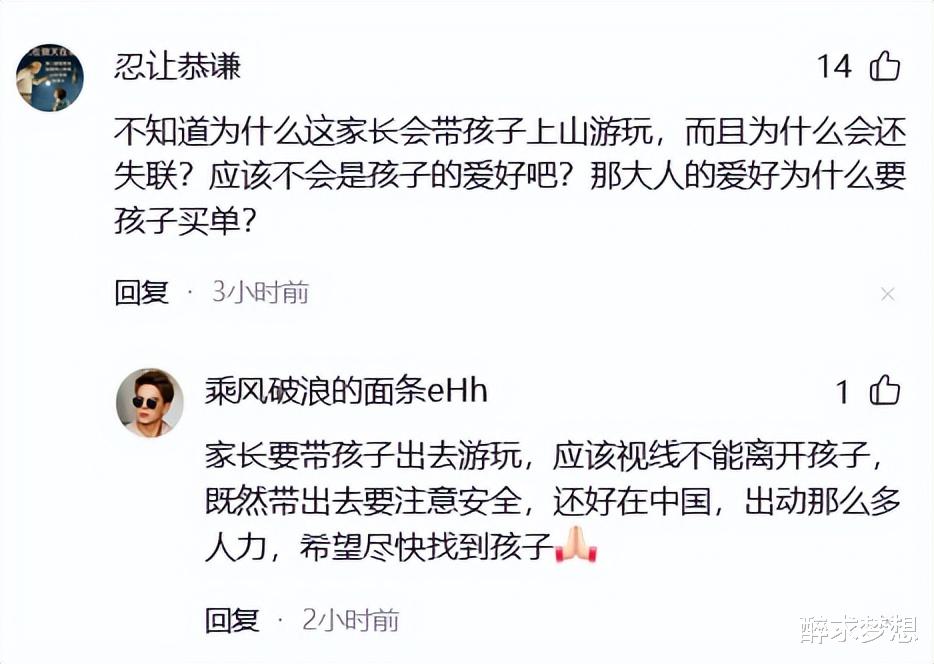Click the reply text starting 家长要带孩子出去游玩
Screen dimensions: 934x664
[x=552, y=502]
